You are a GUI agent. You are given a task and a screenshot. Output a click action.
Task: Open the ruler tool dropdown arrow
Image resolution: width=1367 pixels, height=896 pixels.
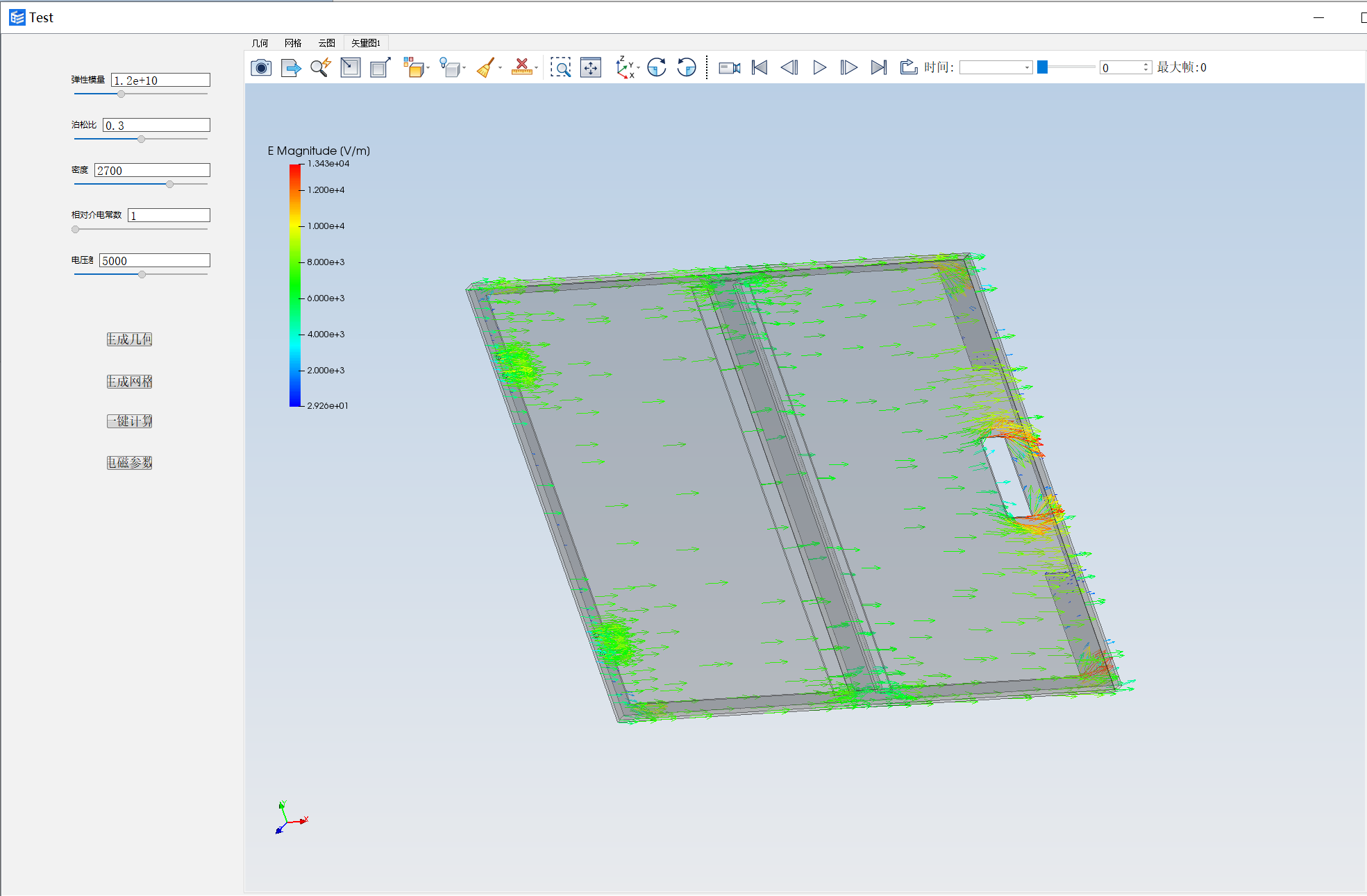pyautogui.click(x=536, y=68)
